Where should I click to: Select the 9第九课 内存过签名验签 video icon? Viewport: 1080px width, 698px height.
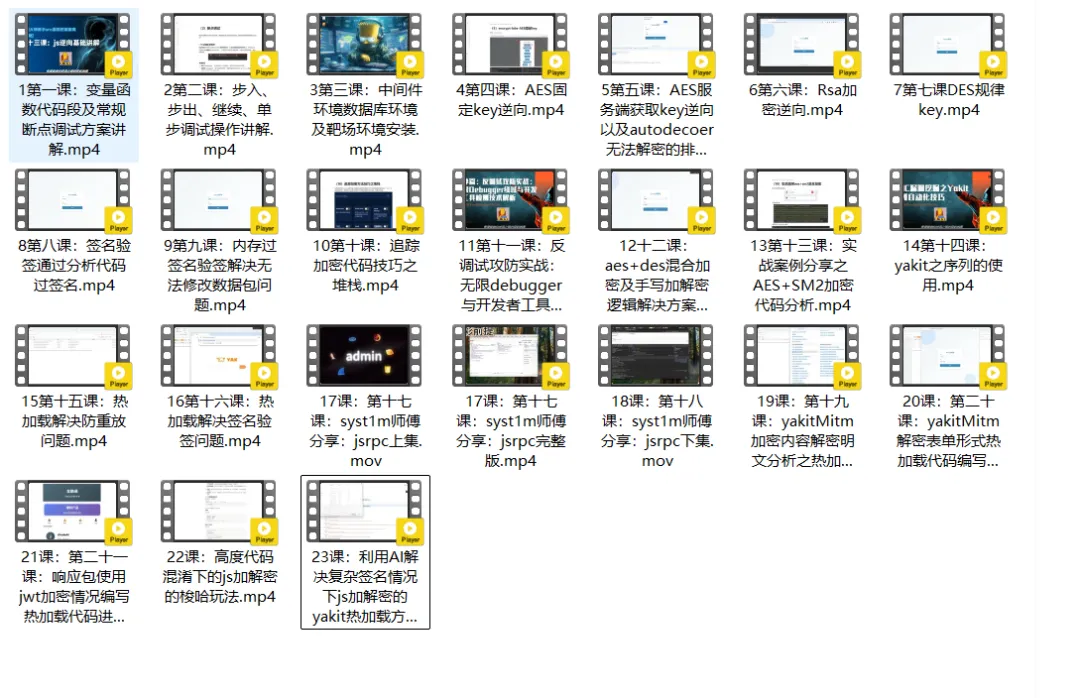coord(219,201)
